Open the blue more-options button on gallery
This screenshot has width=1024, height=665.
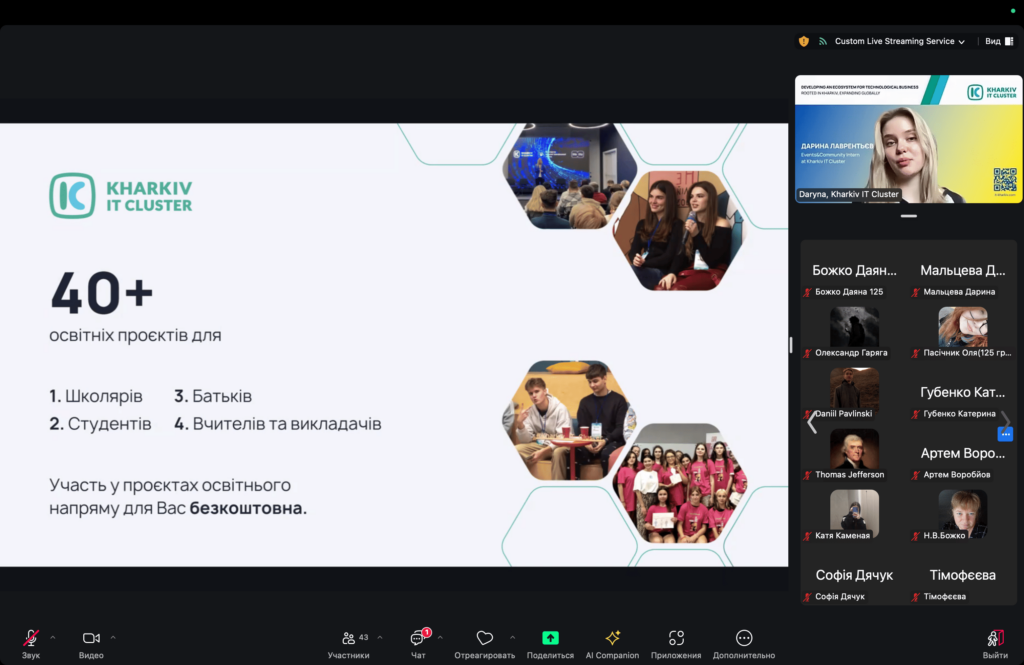[1005, 434]
